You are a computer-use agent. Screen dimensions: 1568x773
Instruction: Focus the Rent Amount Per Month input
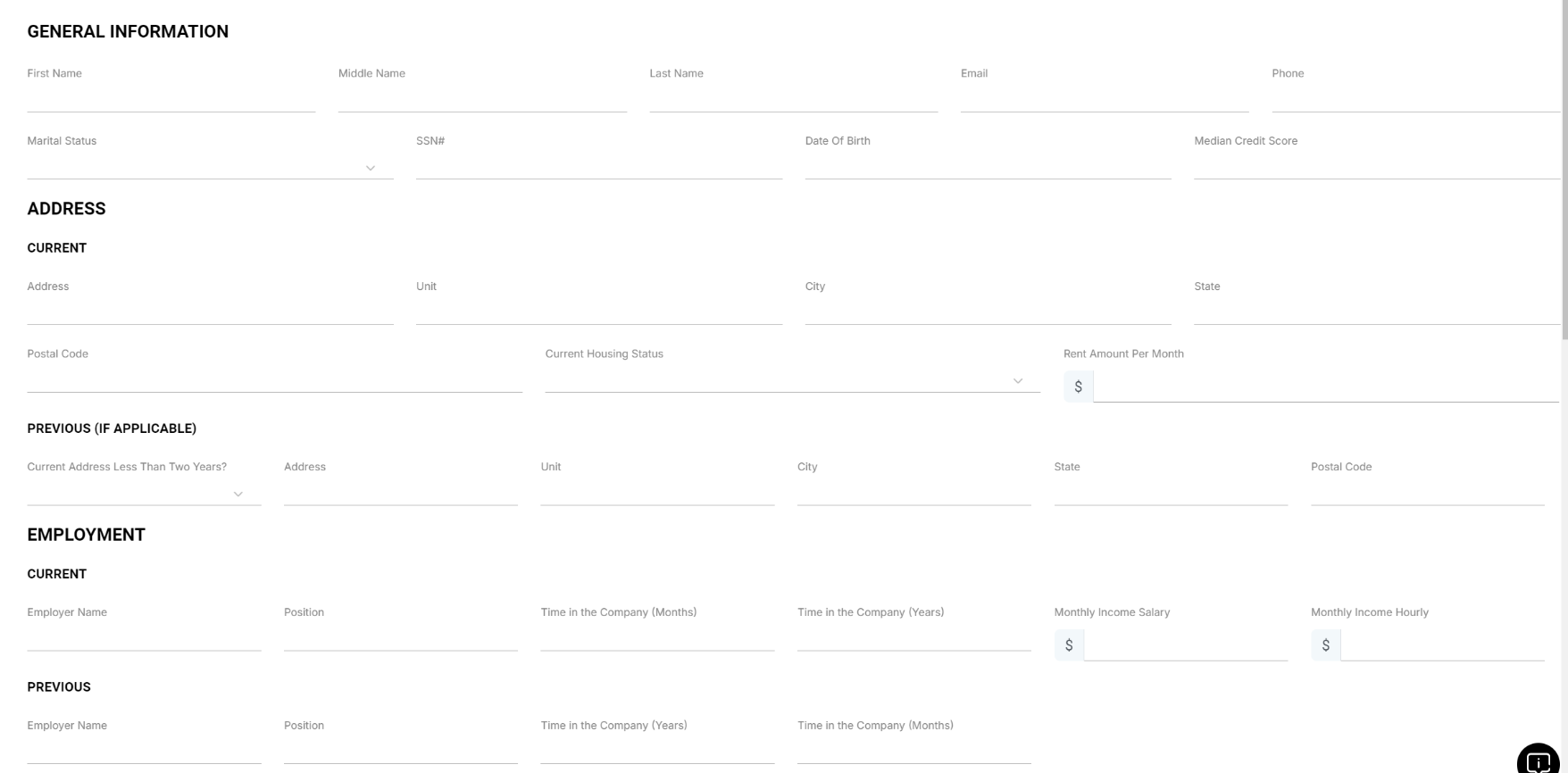click(x=1326, y=386)
